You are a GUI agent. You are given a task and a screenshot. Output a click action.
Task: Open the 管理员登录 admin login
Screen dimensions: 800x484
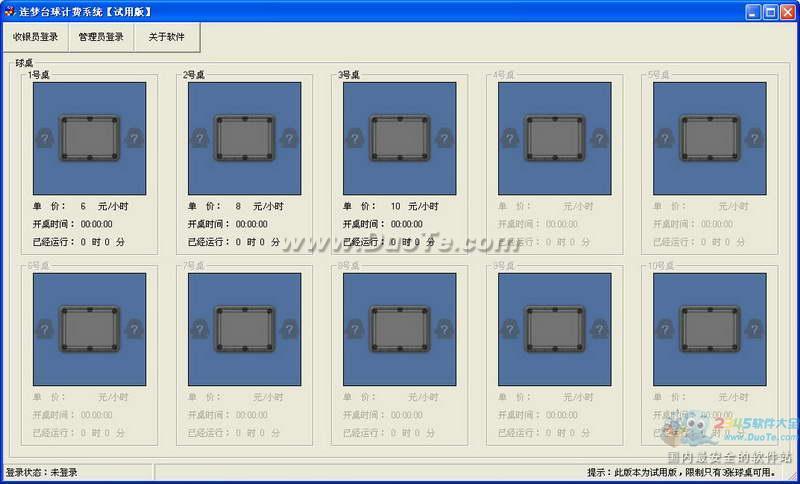click(101, 37)
